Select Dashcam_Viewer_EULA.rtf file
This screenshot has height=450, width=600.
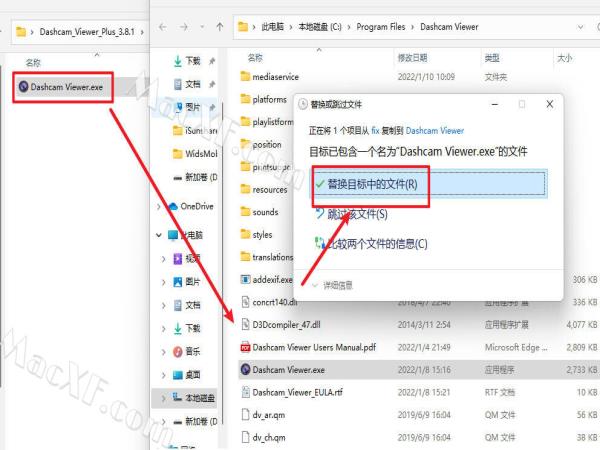[292, 392]
